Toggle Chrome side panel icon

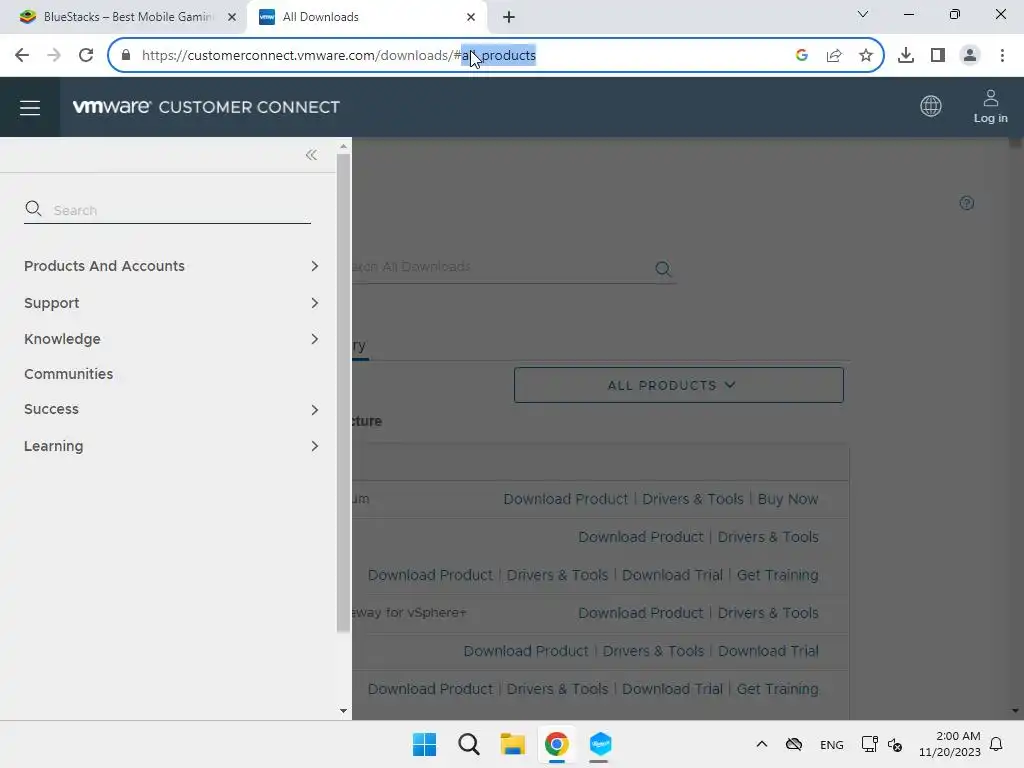(x=938, y=55)
